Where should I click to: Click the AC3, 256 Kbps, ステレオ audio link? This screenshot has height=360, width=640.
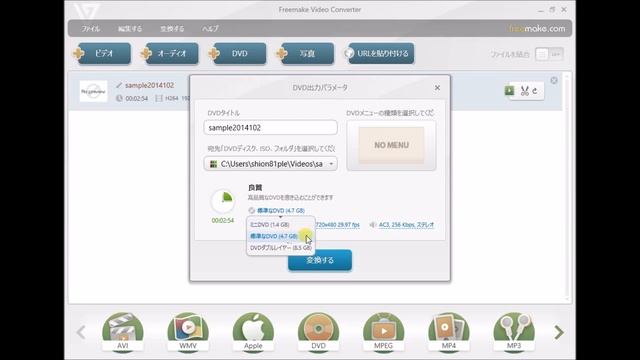406,225
